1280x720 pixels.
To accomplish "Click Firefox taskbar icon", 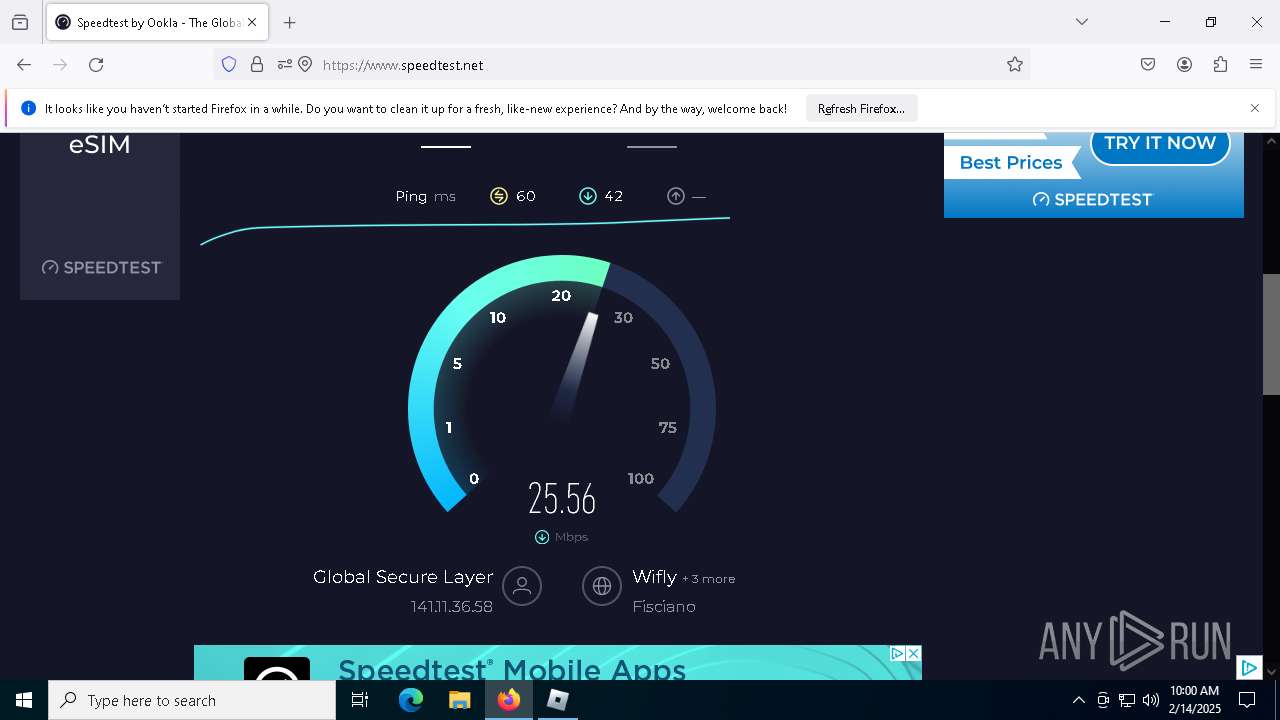I will [x=509, y=700].
